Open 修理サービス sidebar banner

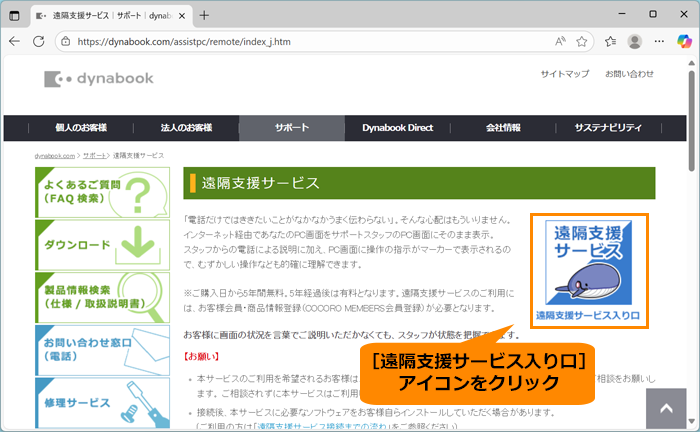tap(102, 403)
